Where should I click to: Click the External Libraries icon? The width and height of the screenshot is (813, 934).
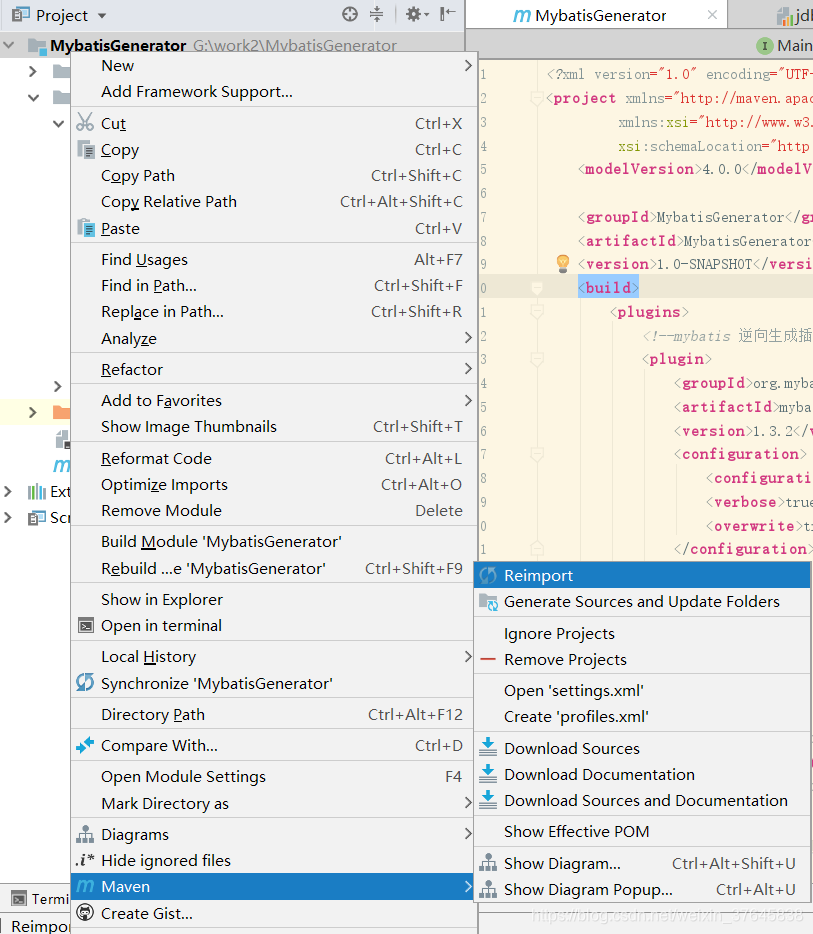pyautogui.click(x=37, y=491)
